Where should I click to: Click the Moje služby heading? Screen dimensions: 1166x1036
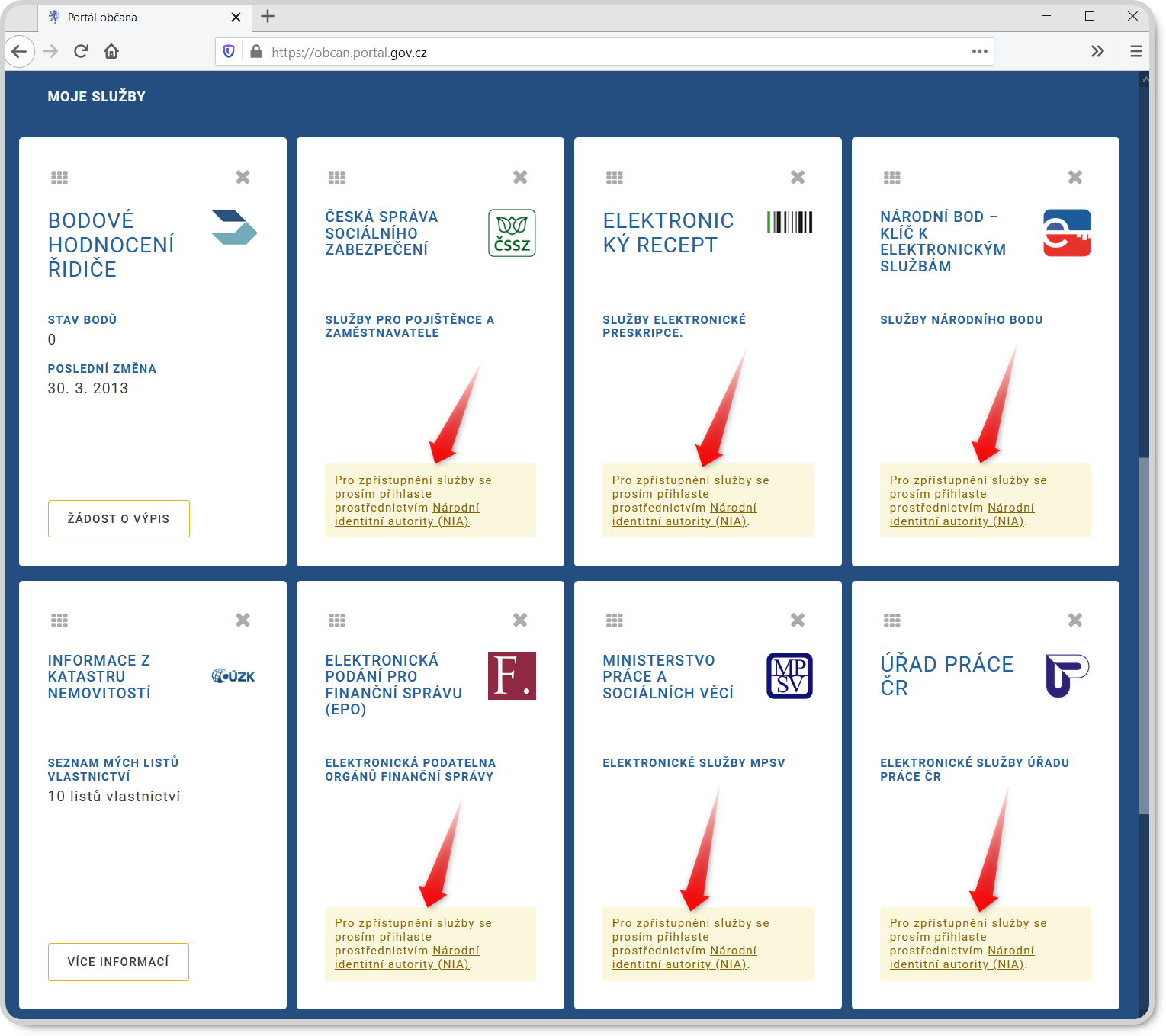pyautogui.click(x=97, y=97)
